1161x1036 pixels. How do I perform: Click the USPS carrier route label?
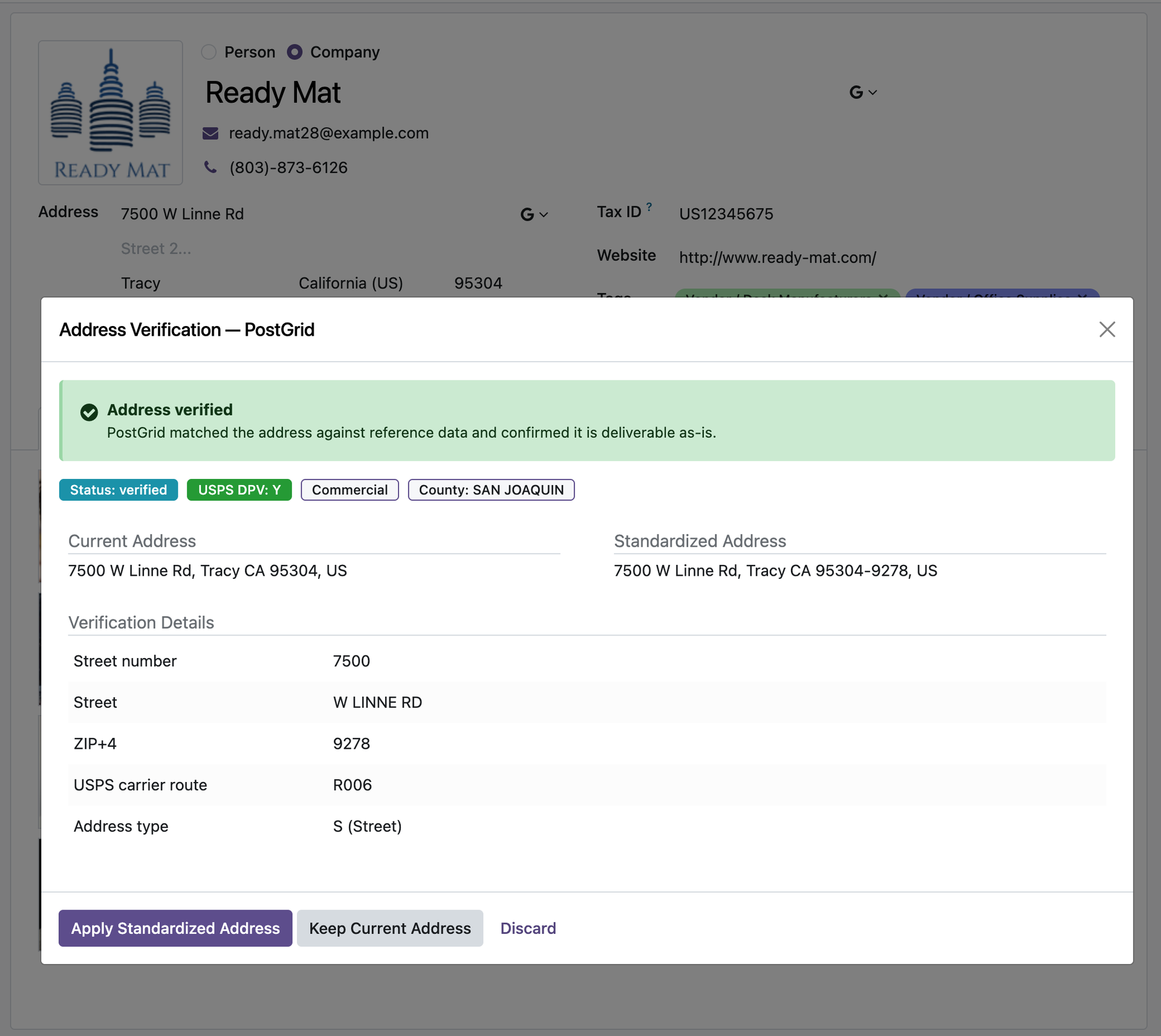140,785
